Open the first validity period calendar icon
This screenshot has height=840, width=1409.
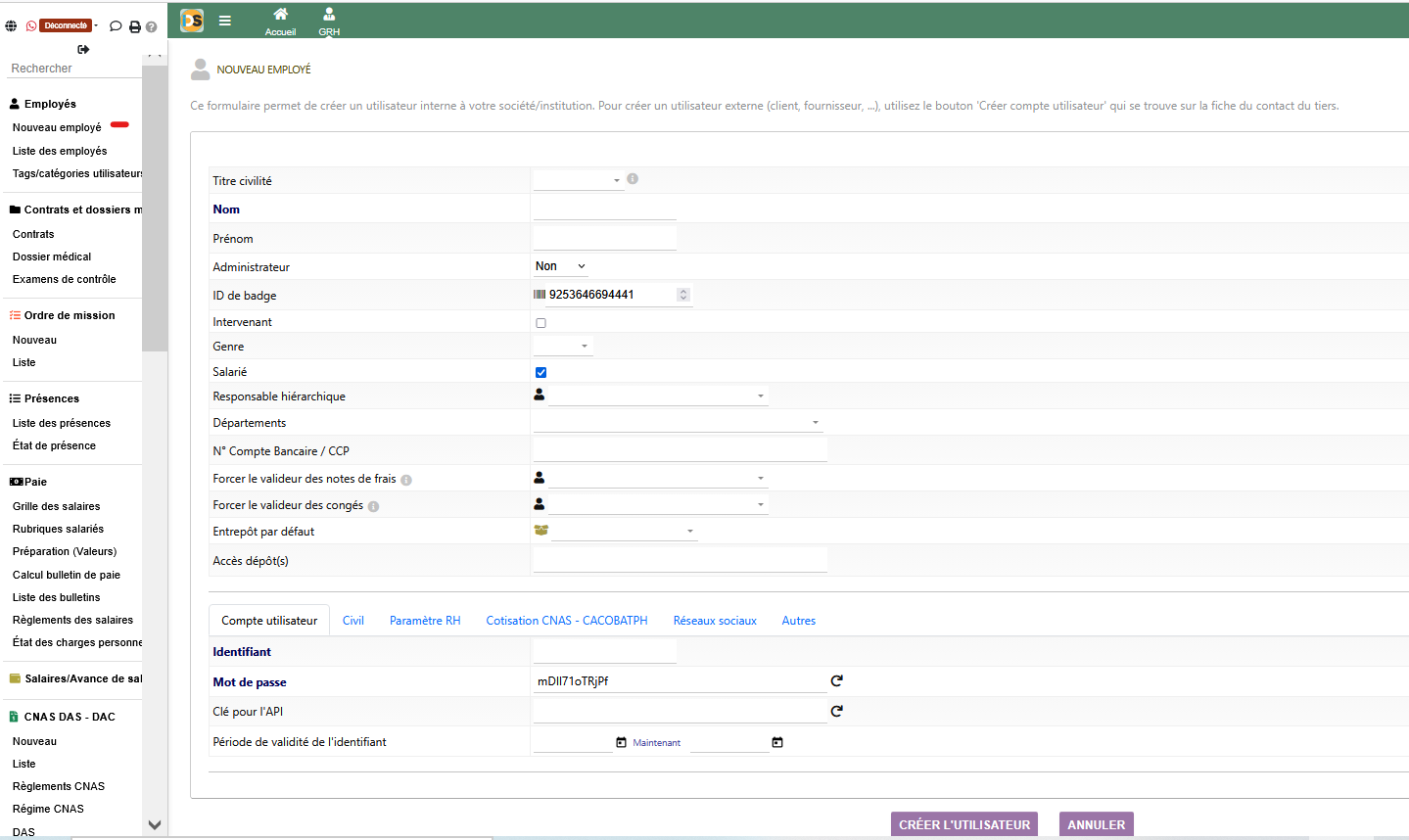621,743
